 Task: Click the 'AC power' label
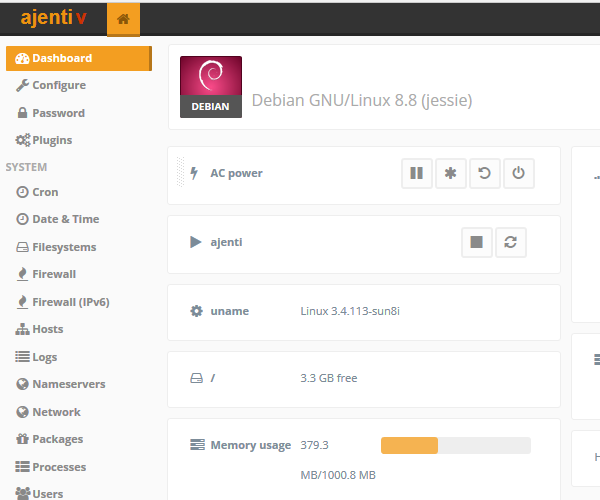coord(236,173)
